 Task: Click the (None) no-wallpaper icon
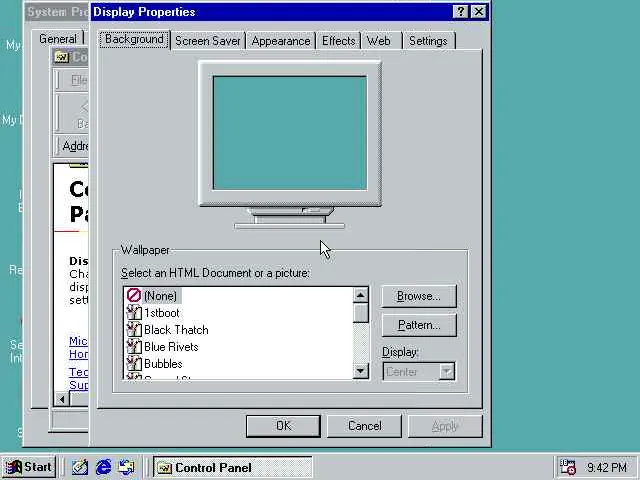coord(133,296)
